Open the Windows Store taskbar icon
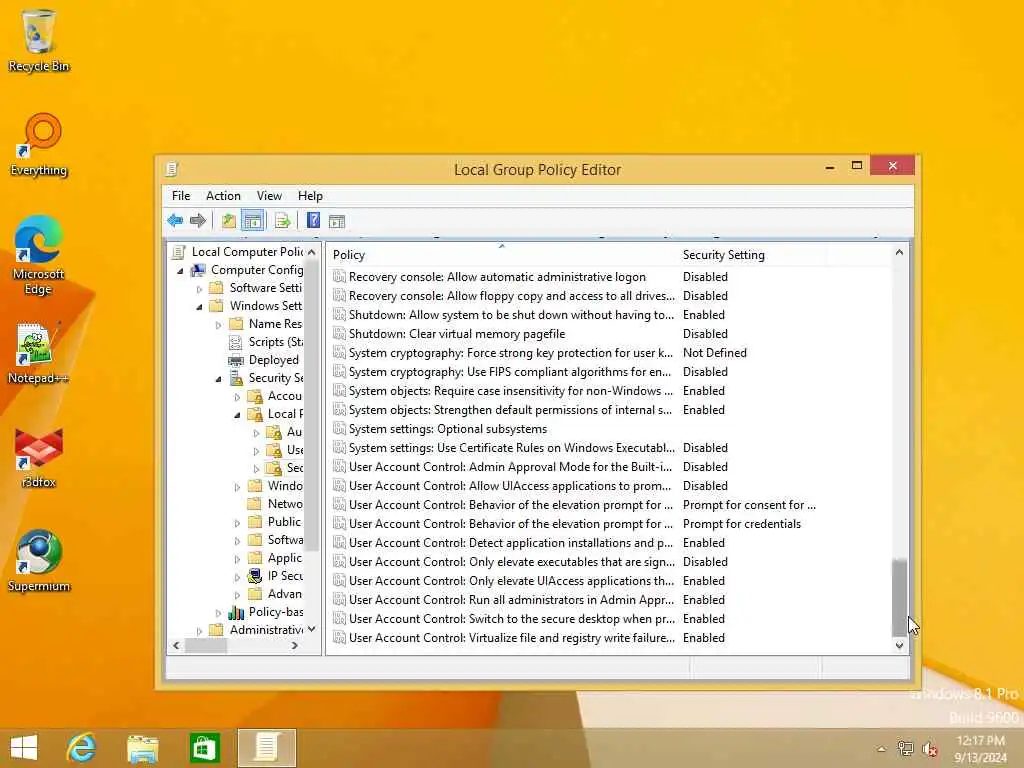1024x768 pixels. [204, 748]
